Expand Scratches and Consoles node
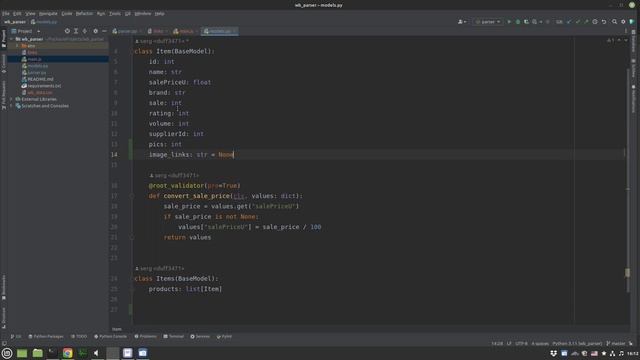The image size is (640, 360). coord(11,106)
